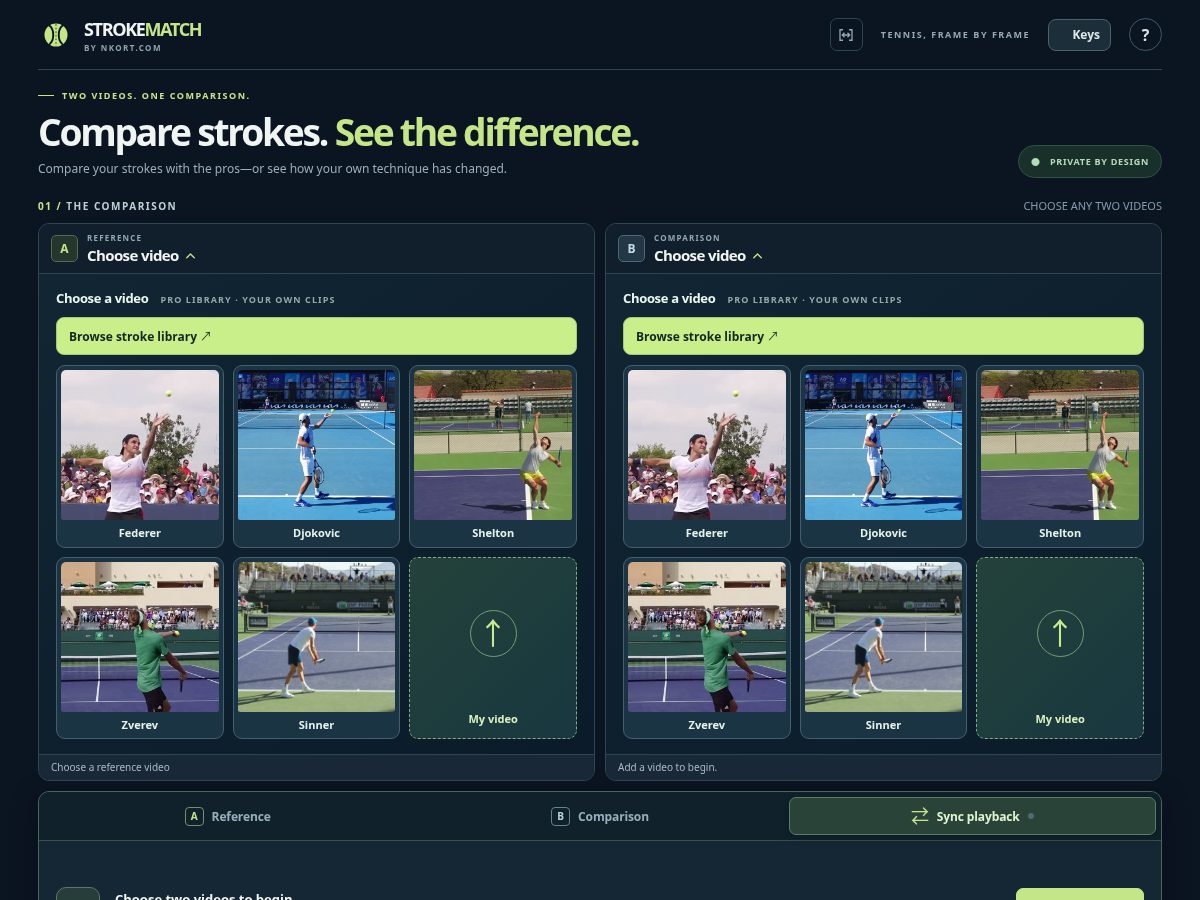Collapse the Comparison Choose video chevron
The width and height of the screenshot is (1200, 900).
[757, 256]
